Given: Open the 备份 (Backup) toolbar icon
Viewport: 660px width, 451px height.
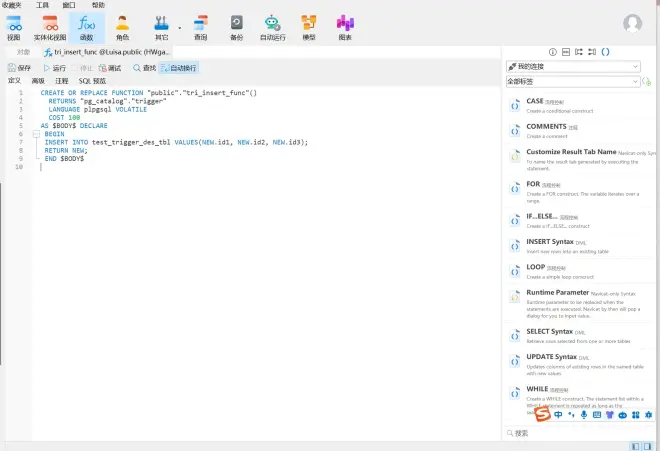Looking at the screenshot, I should pyautogui.click(x=237, y=28).
